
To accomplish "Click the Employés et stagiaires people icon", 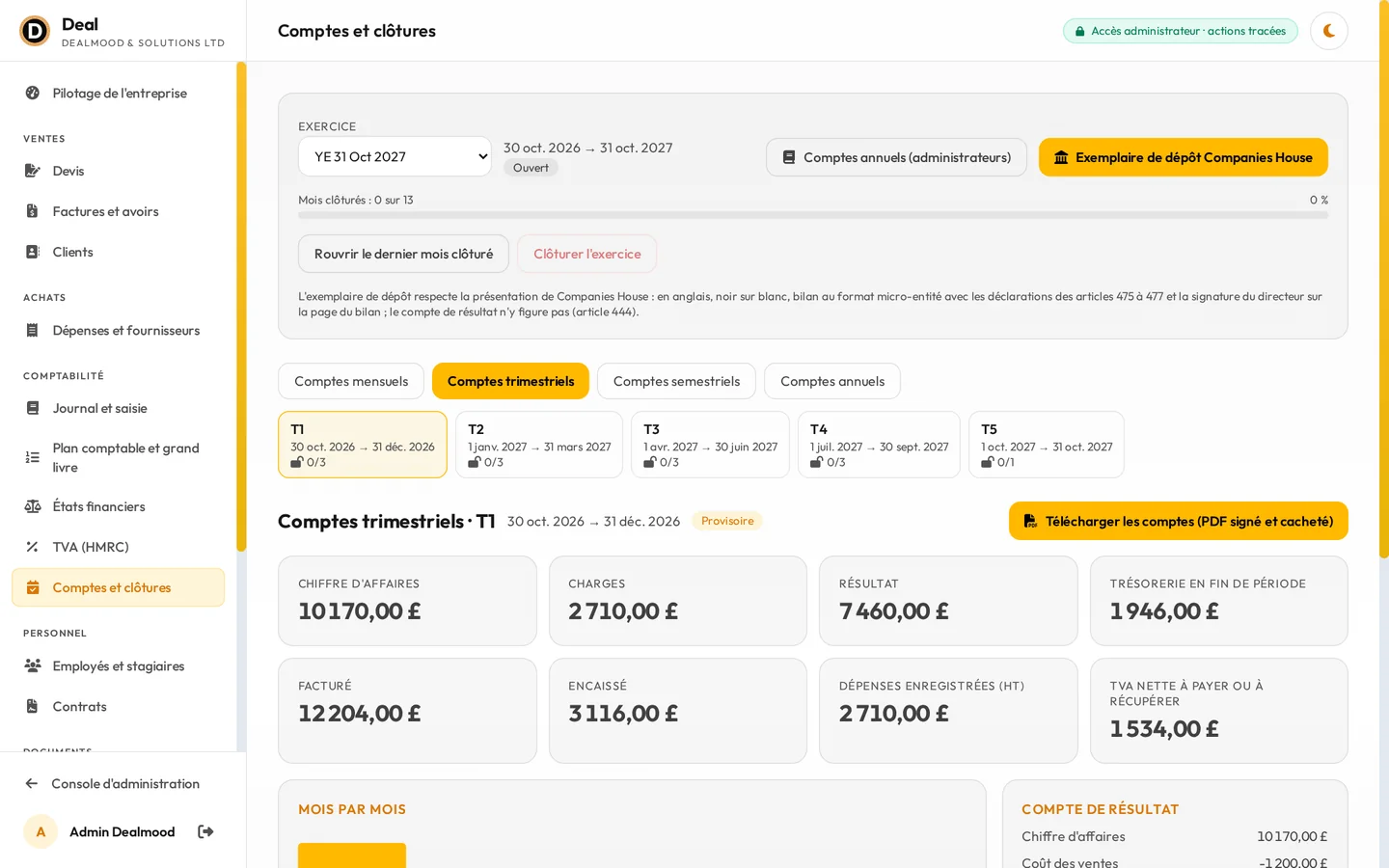I will (33, 665).
